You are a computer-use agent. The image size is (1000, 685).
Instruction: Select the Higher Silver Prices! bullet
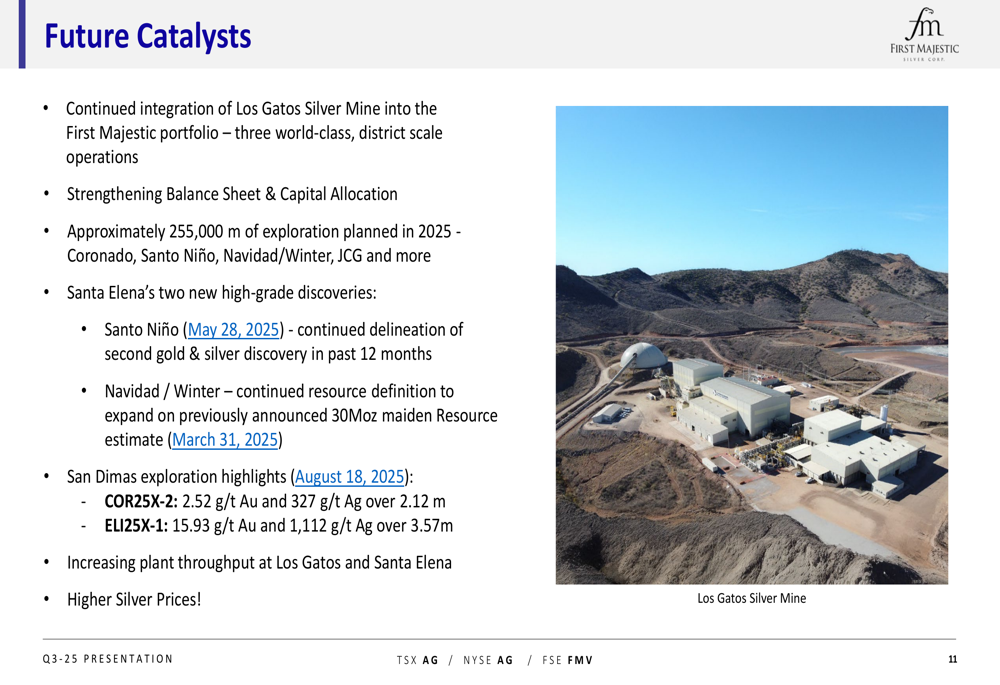tap(134, 600)
